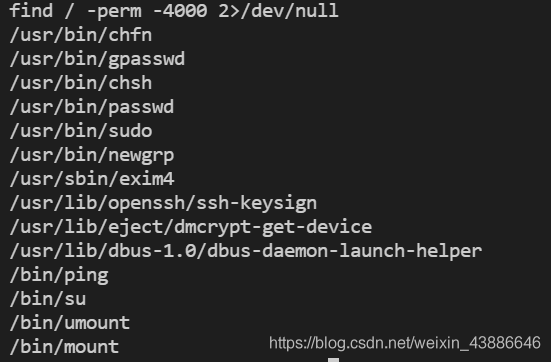Click the find command line text

(x=174, y=11)
